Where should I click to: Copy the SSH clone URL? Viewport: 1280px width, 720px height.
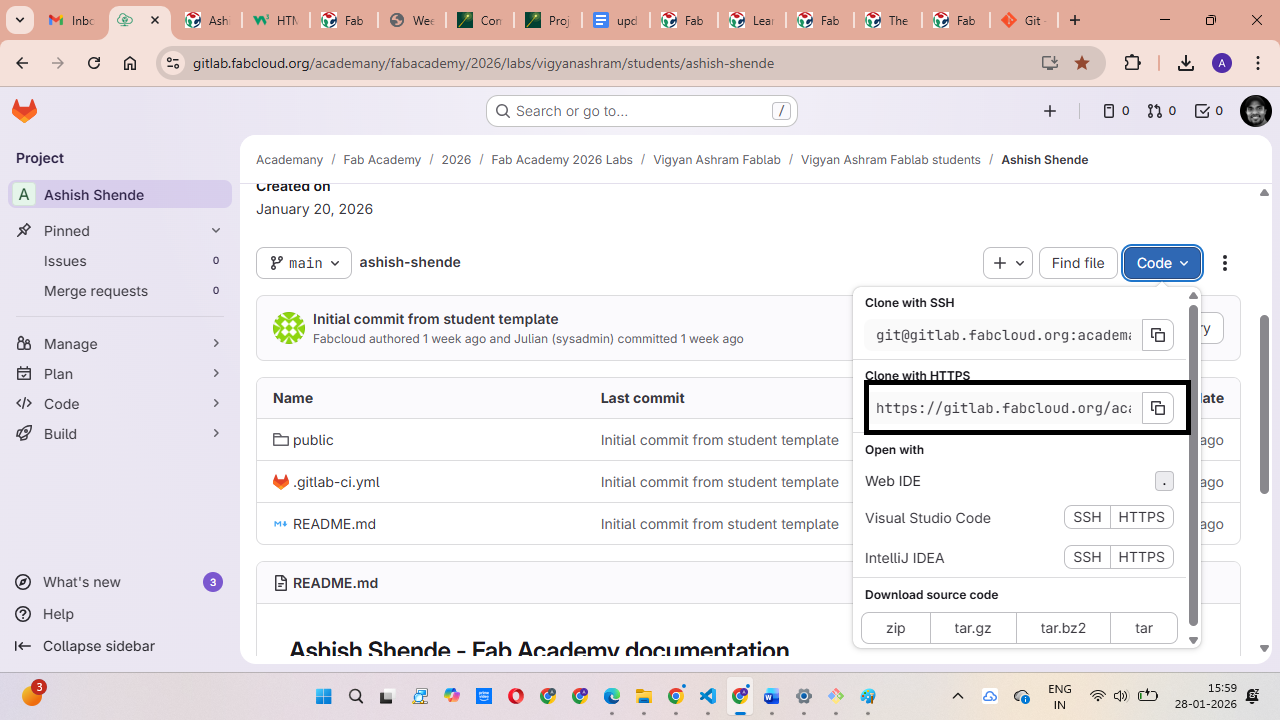pos(1157,335)
